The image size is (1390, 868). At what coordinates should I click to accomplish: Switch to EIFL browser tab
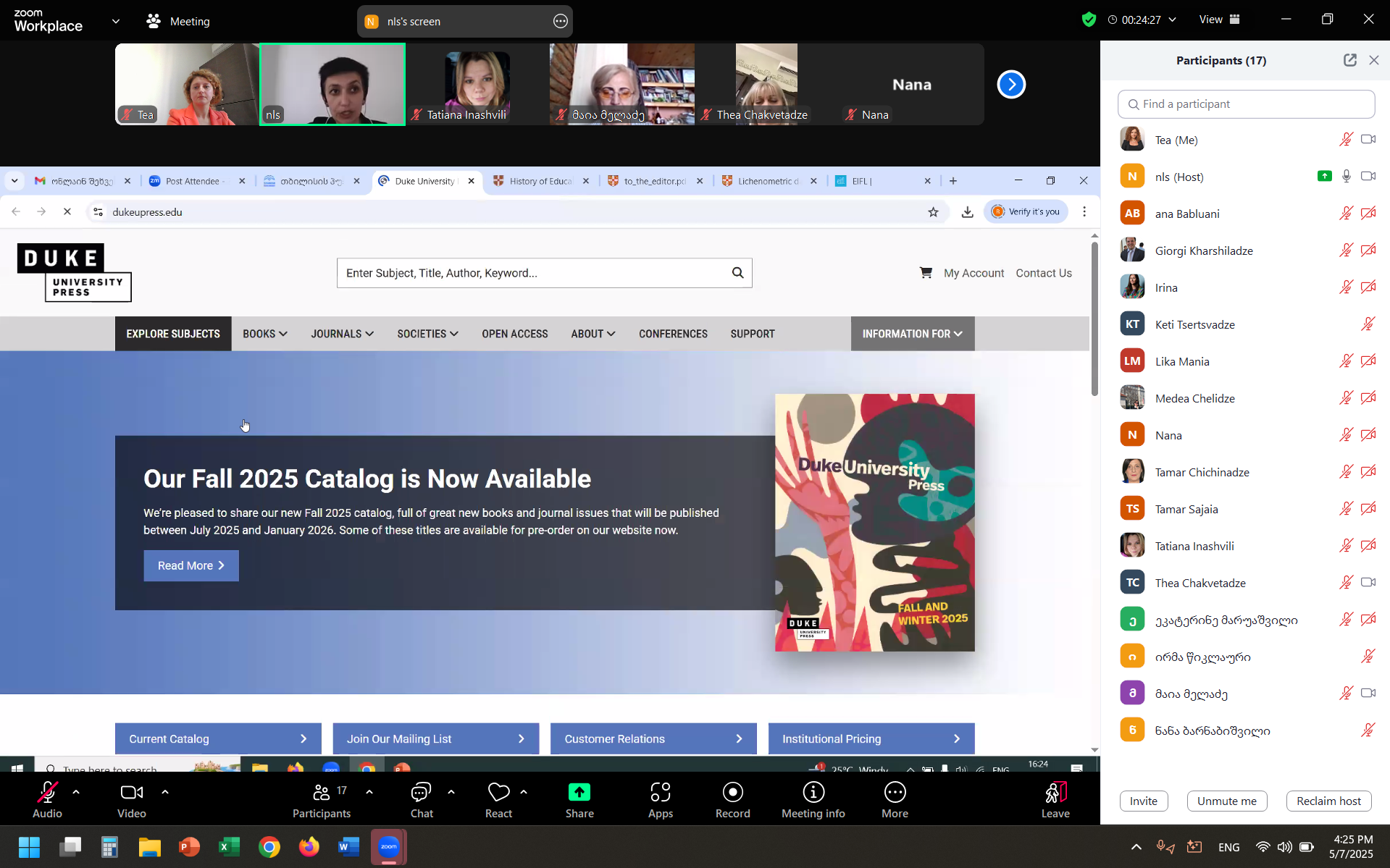coord(883,181)
